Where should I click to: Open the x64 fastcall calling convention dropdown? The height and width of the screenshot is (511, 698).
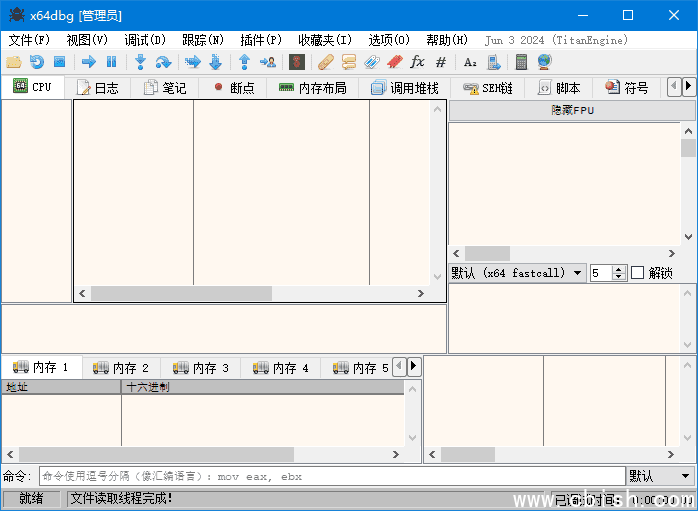pos(517,273)
